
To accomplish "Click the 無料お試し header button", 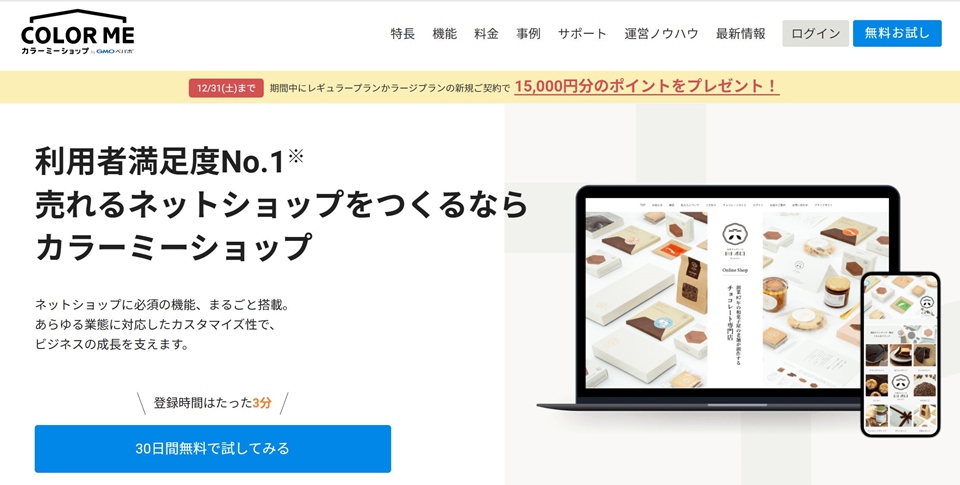I will 897,33.
